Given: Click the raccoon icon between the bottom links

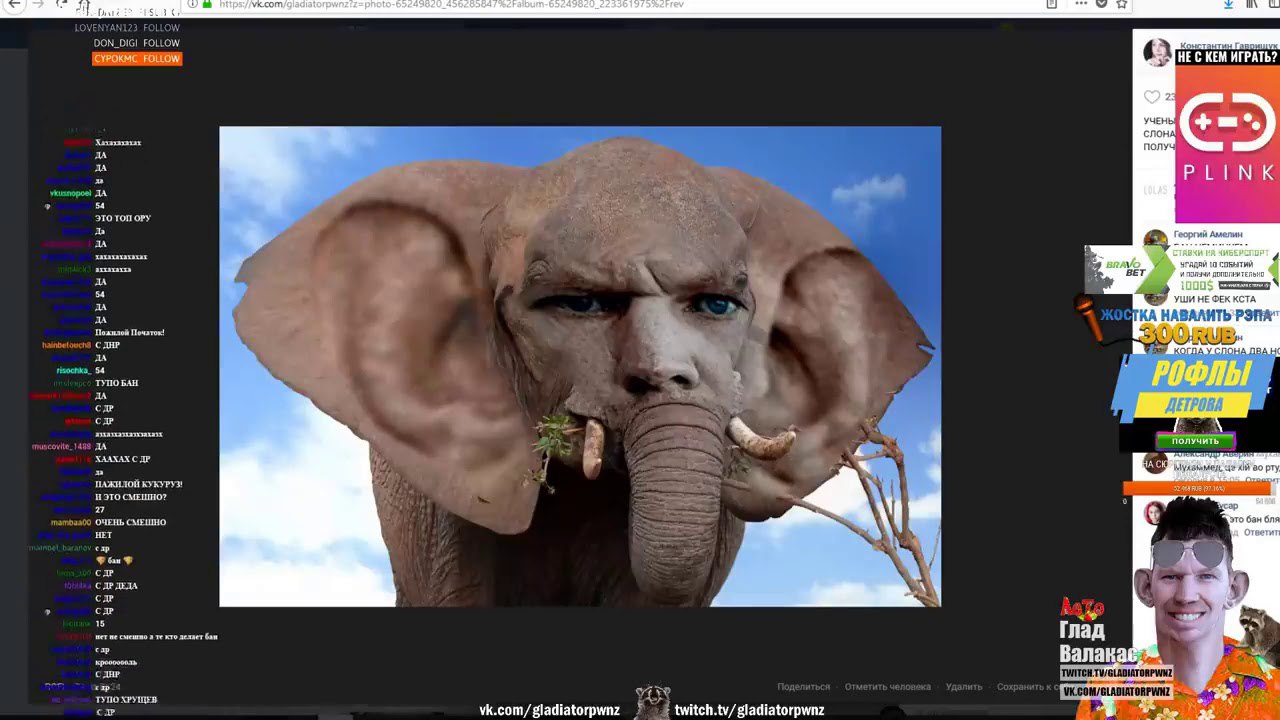Looking at the screenshot, I should [652, 701].
